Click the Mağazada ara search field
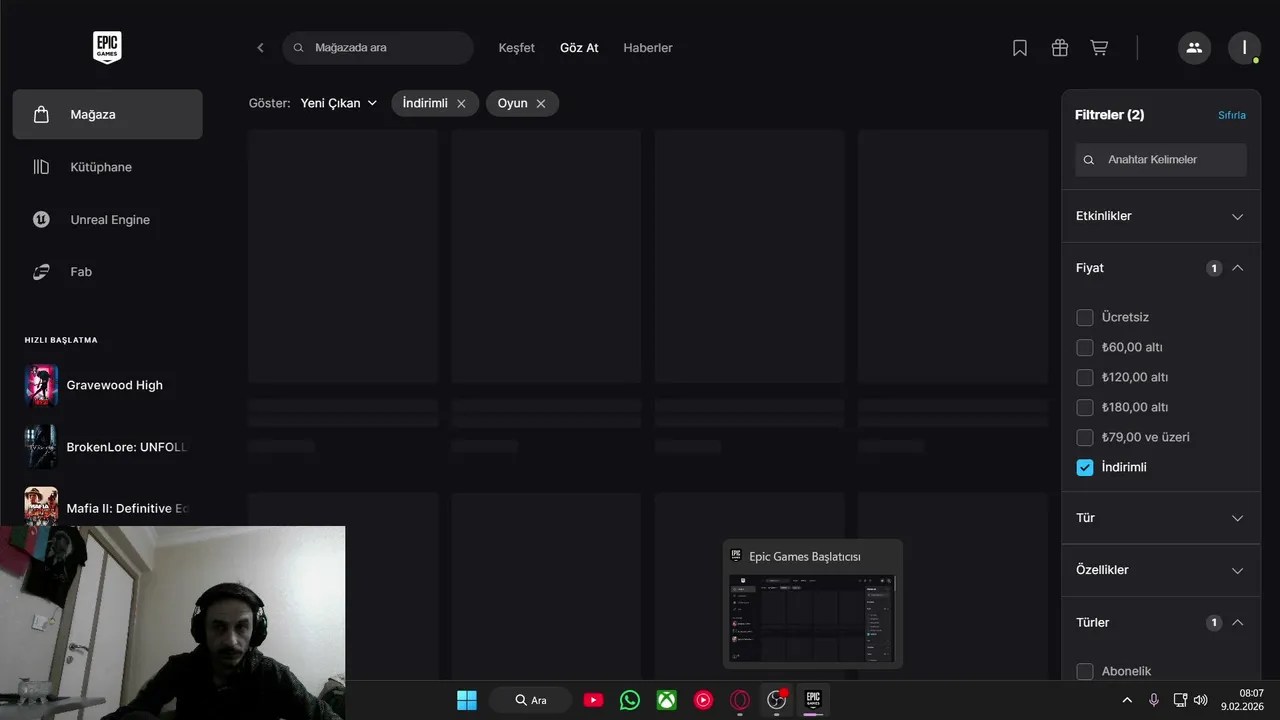The height and width of the screenshot is (720, 1280). [378, 48]
